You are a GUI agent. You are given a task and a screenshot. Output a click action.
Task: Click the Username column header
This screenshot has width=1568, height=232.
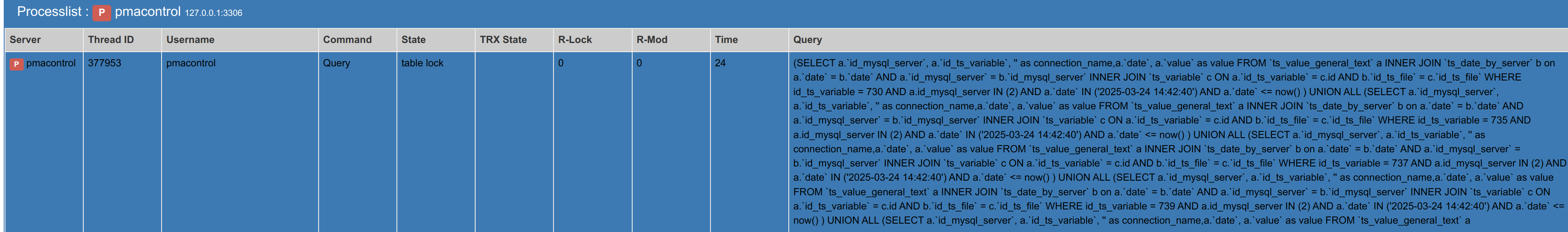(x=190, y=40)
